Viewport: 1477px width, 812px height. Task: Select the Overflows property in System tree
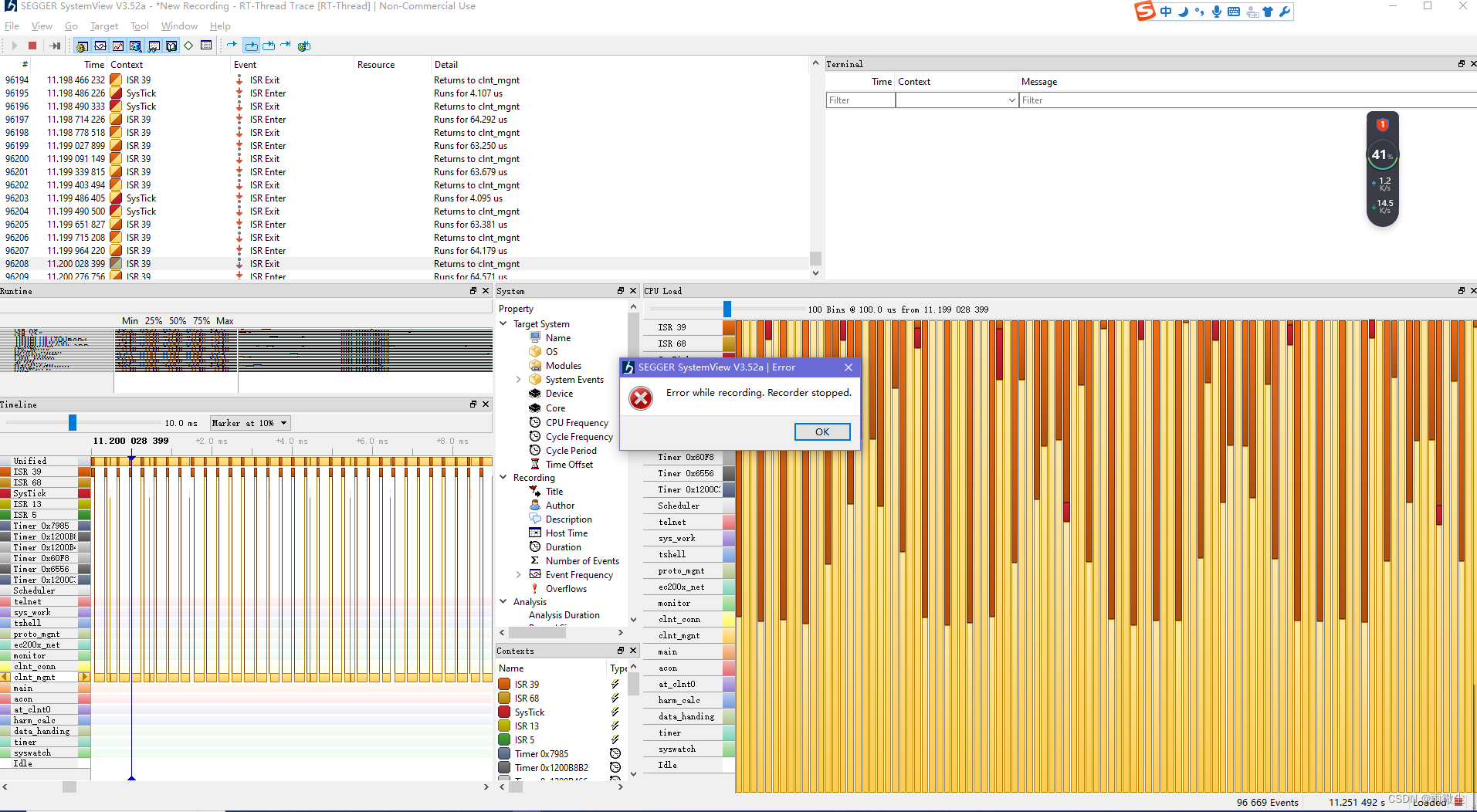coord(566,589)
